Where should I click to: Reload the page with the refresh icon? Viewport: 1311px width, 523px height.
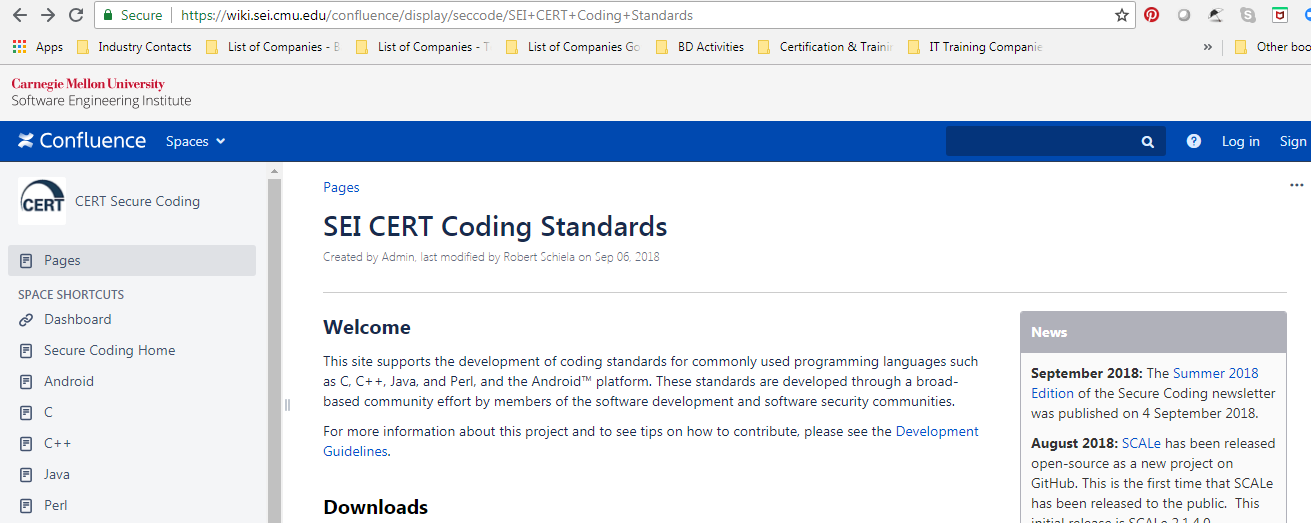[x=76, y=15]
